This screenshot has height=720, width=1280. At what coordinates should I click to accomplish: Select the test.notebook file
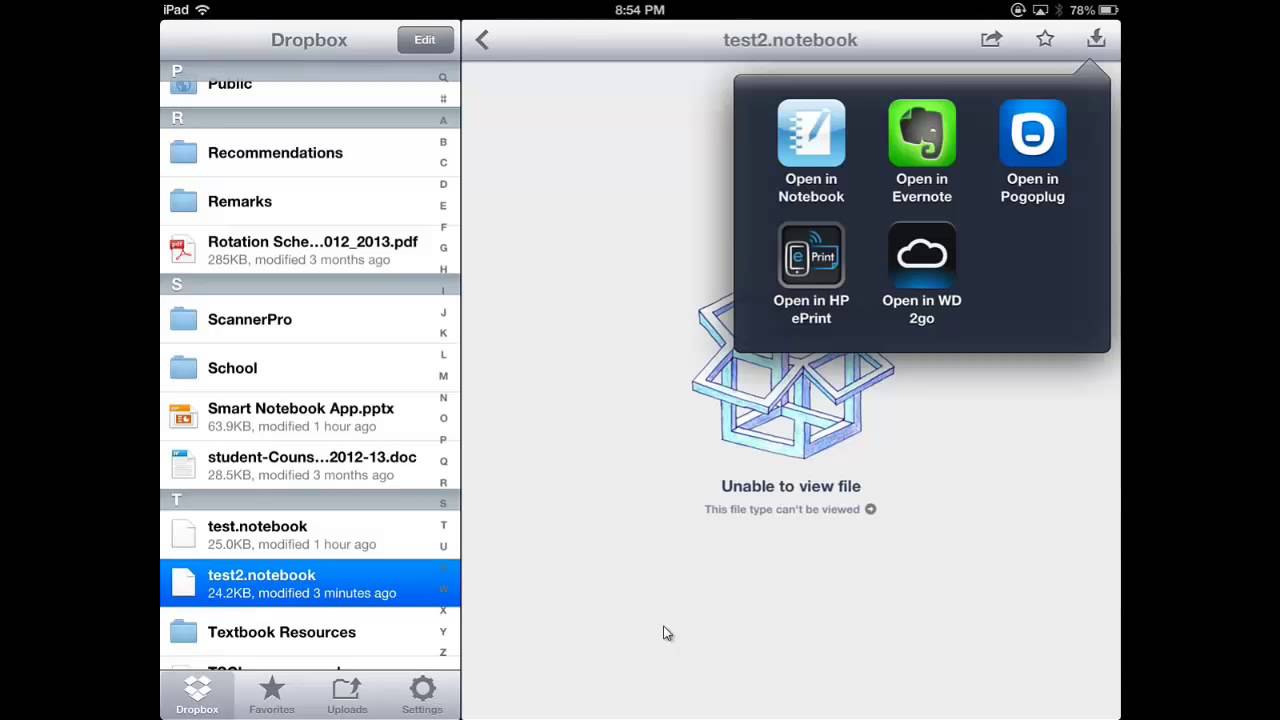(x=310, y=535)
